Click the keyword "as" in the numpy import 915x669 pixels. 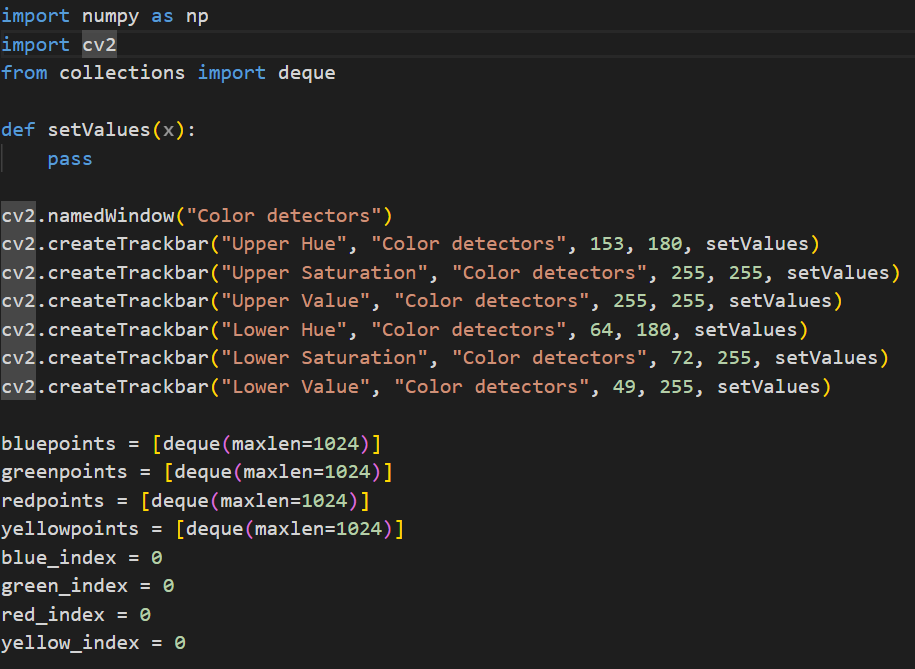162,16
